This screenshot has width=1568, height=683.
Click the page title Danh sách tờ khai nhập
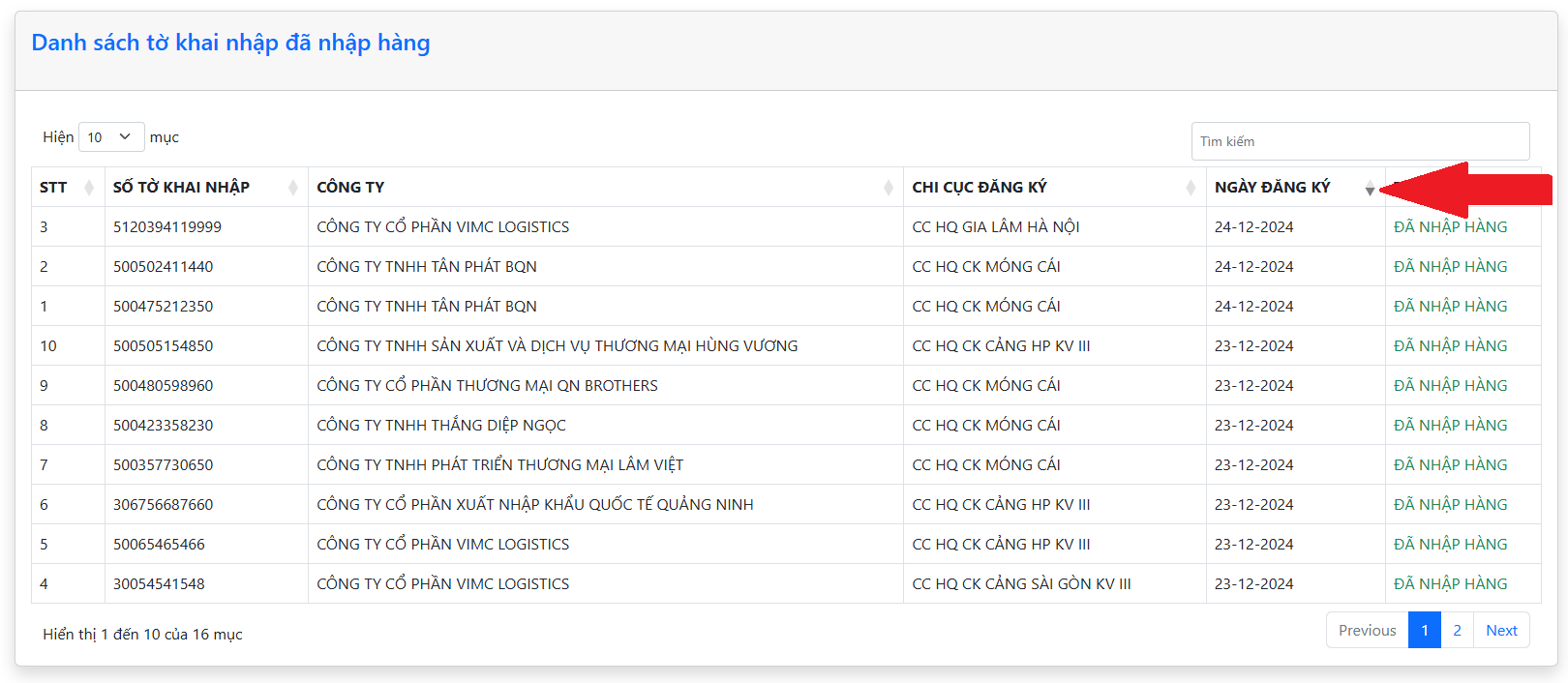pyautogui.click(x=230, y=43)
